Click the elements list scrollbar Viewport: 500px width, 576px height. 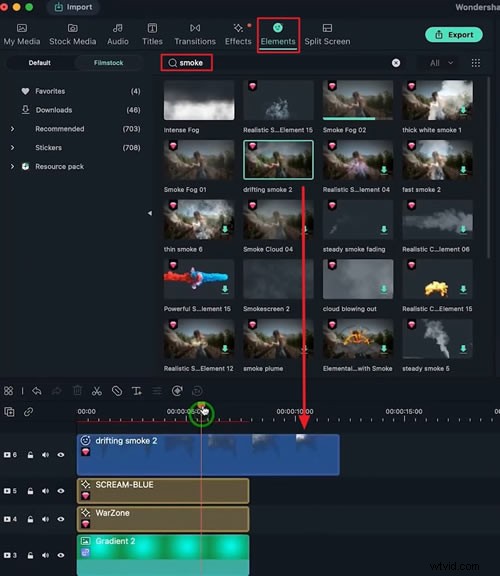[488, 167]
